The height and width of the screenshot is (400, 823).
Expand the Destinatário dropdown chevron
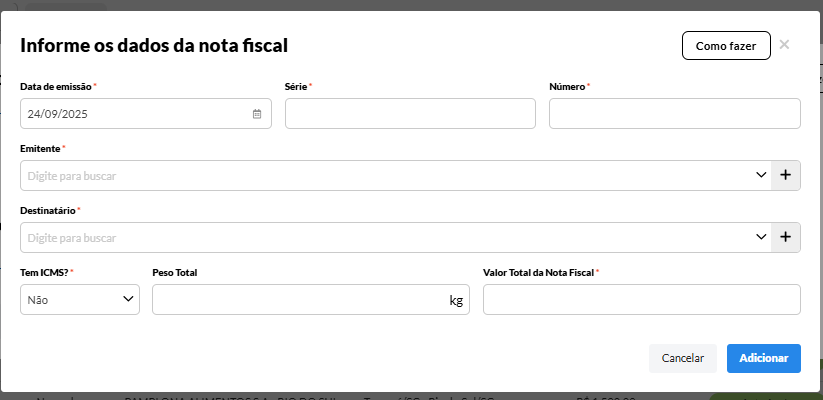[760, 238]
